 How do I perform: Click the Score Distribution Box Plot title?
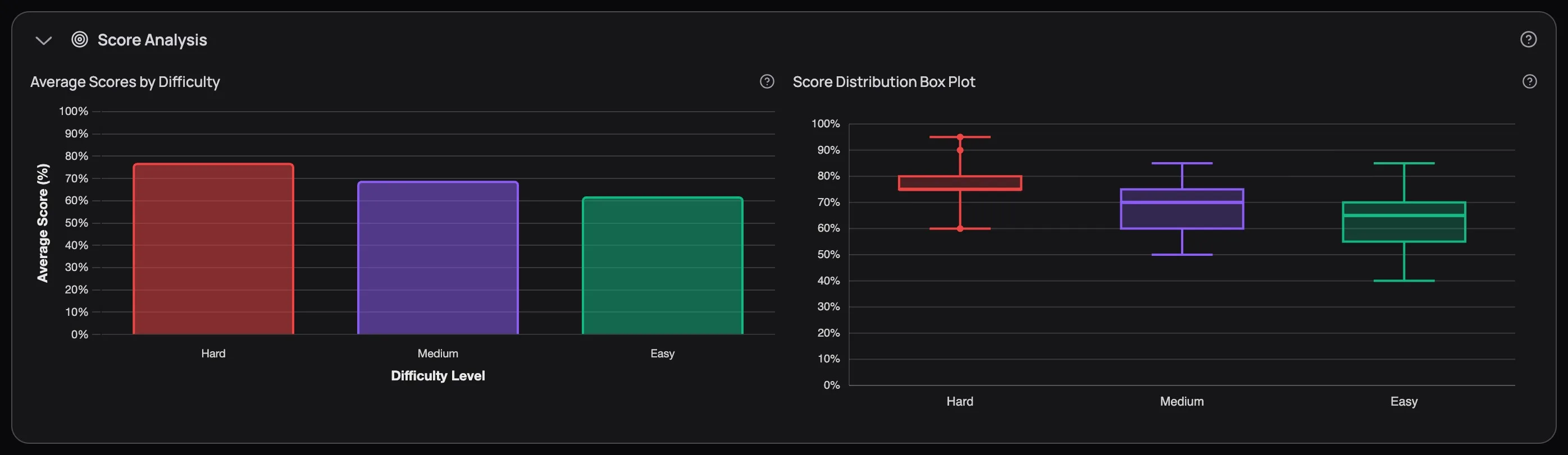[x=883, y=81]
